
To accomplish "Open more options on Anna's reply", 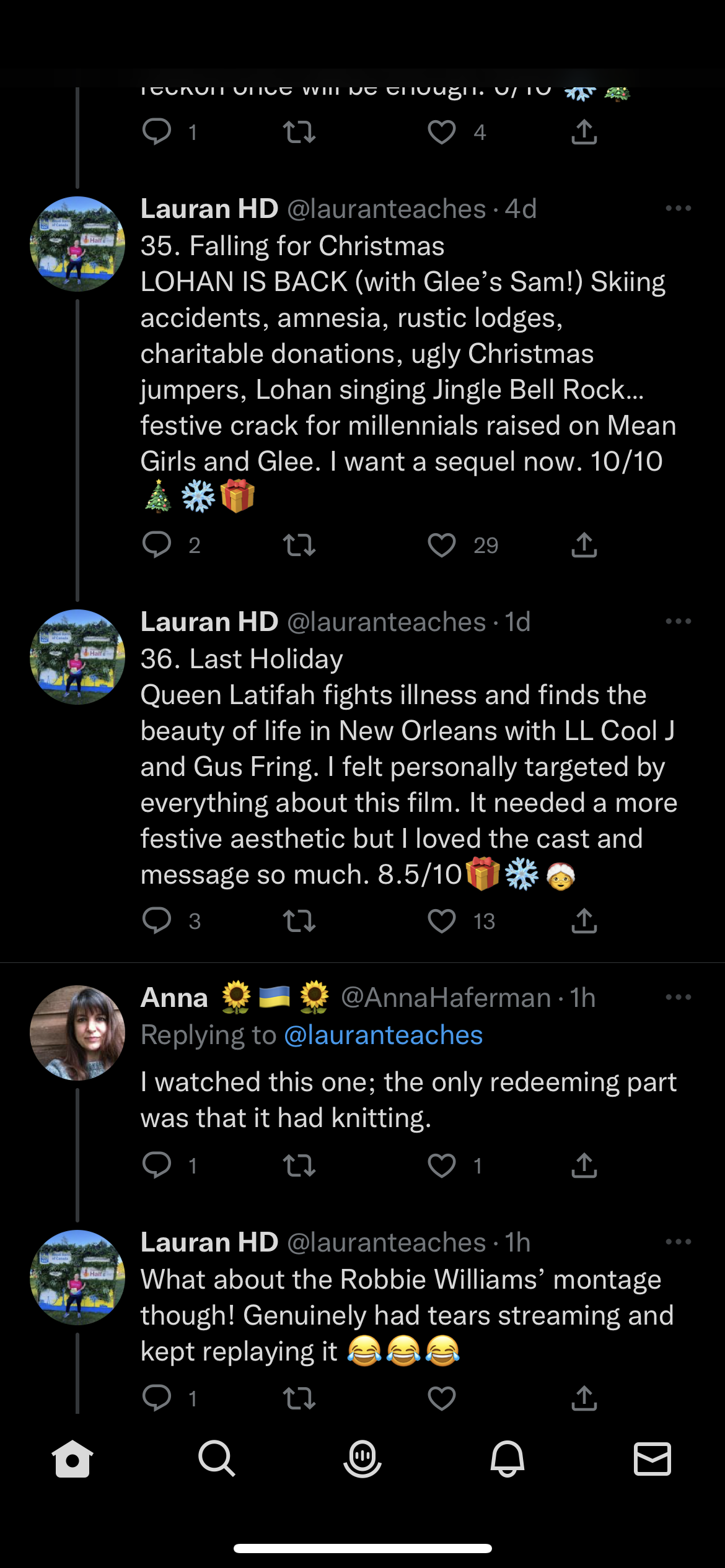I will tap(678, 998).
